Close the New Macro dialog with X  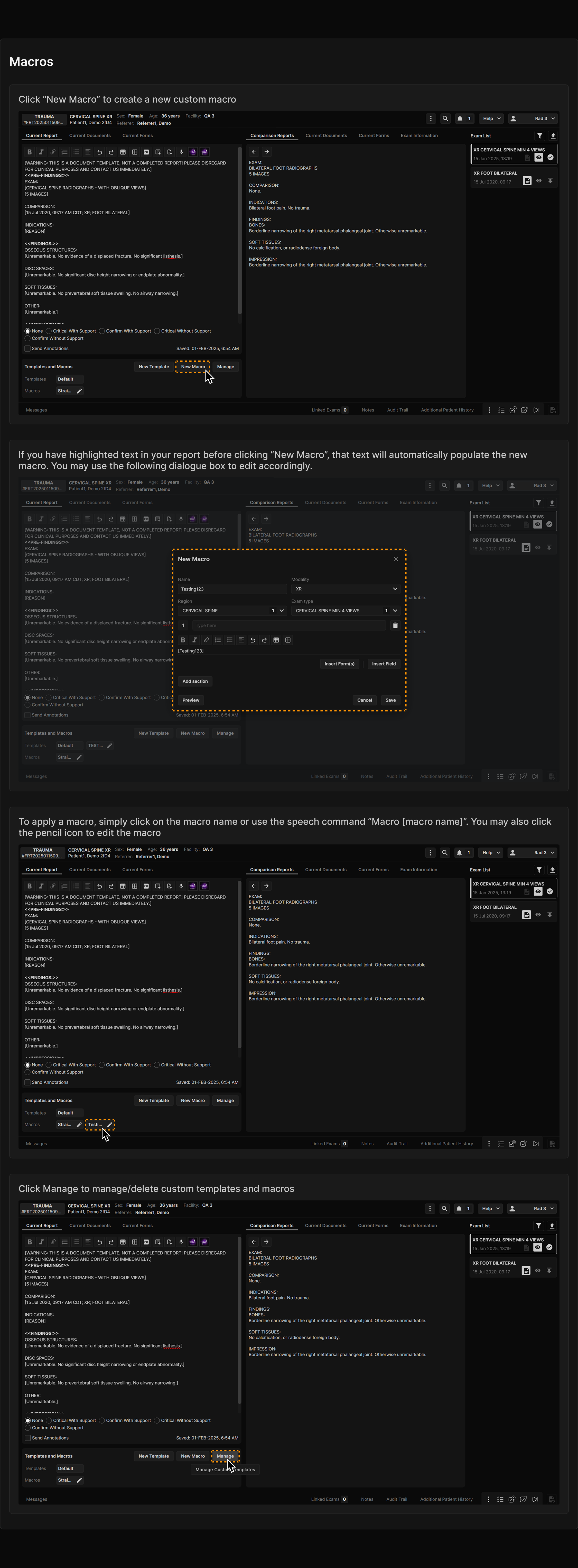(396, 559)
